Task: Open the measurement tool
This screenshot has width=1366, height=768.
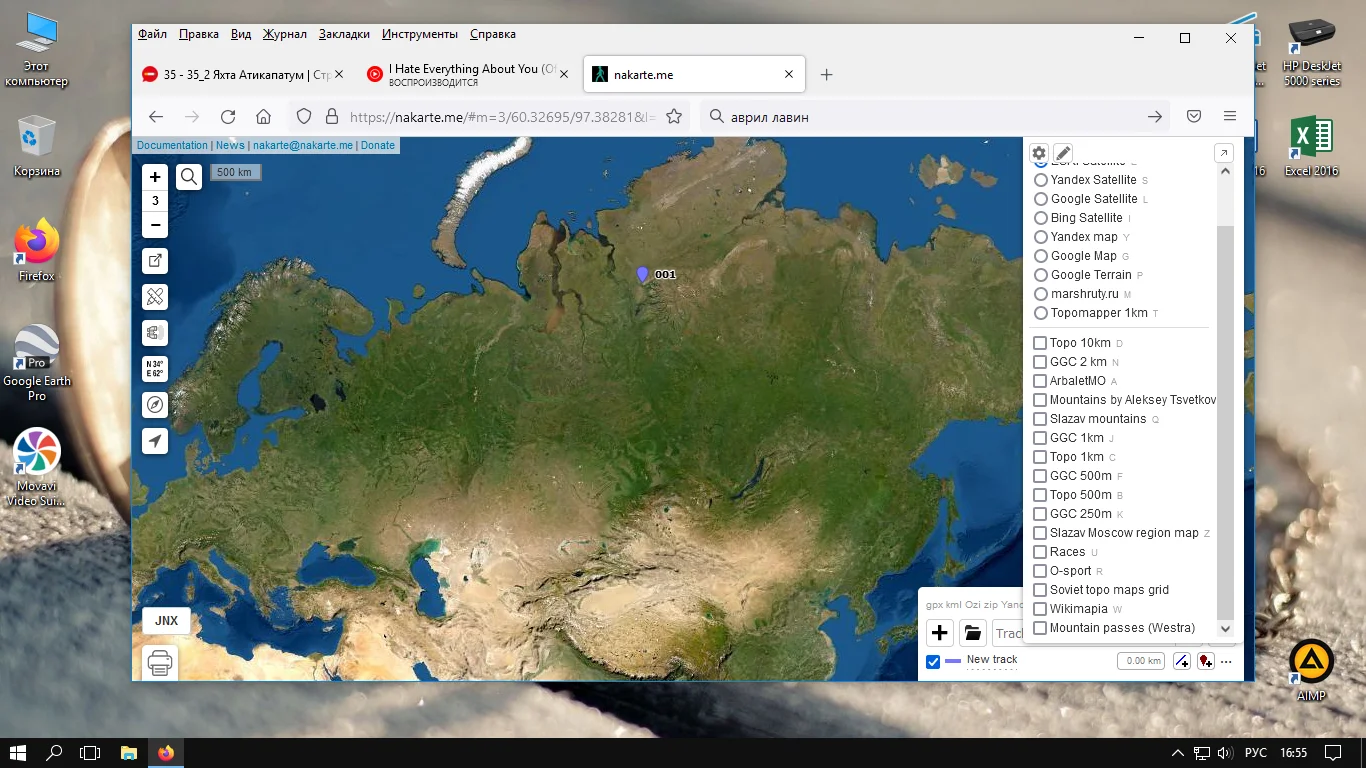Action: tap(154, 296)
